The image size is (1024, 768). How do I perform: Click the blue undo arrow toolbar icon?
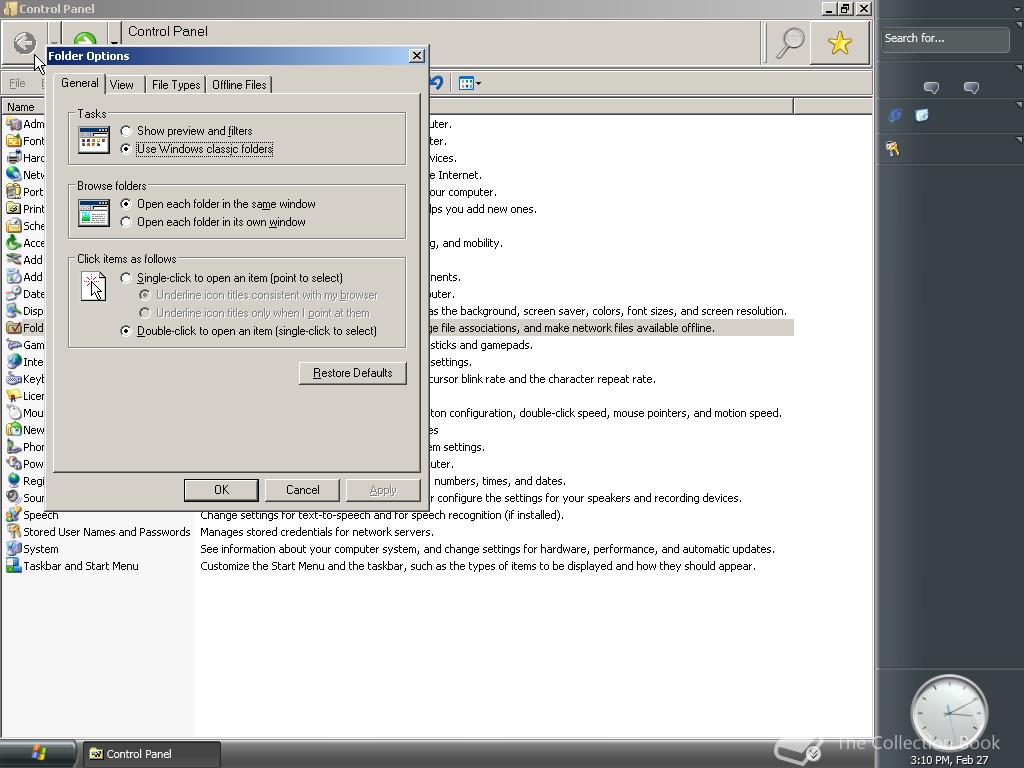tap(436, 83)
